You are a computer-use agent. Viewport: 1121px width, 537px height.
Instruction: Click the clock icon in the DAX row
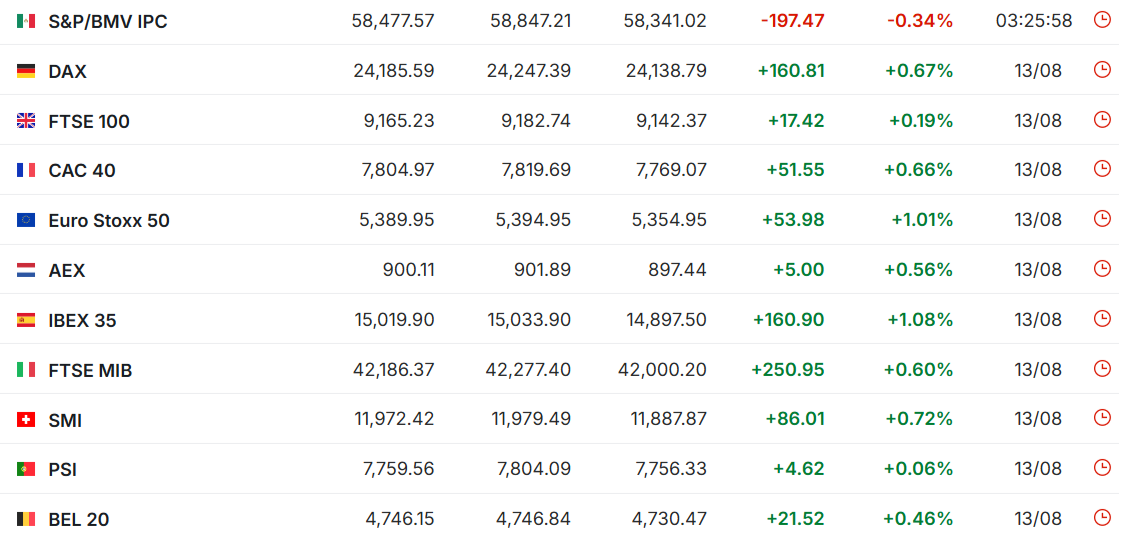[x=1102, y=69]
